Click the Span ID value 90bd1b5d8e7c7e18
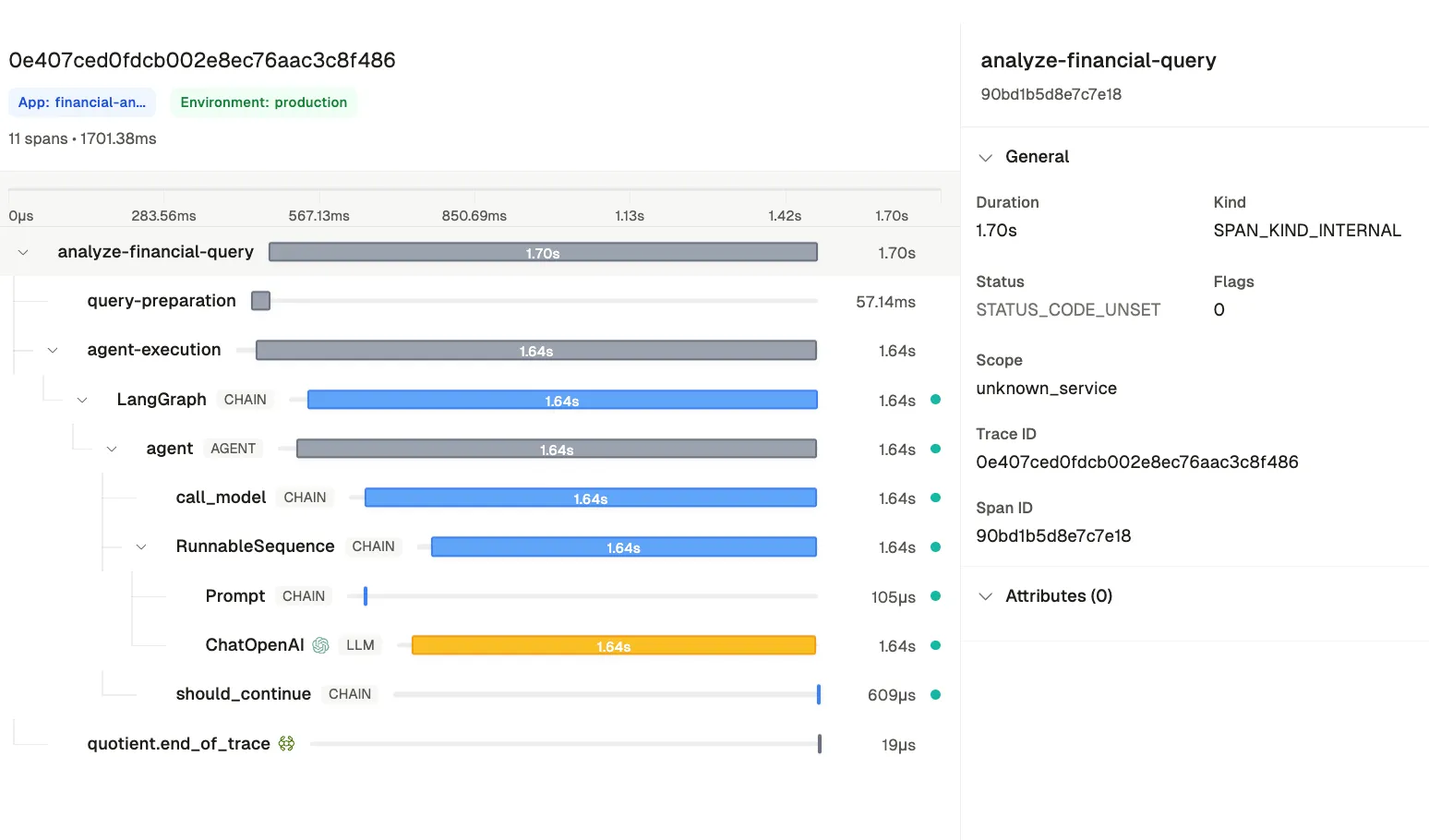The height and width of the screenshot is (840, 1429). [x=1053, y=535]
